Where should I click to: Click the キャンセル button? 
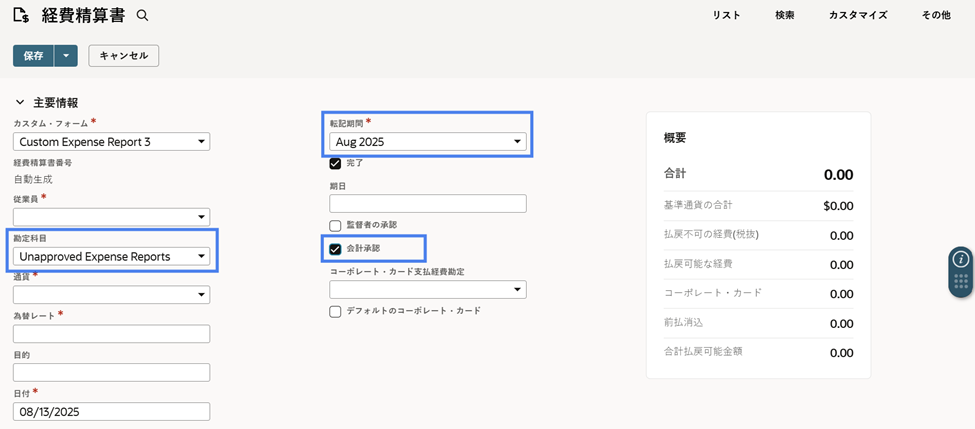pos(124,56)
